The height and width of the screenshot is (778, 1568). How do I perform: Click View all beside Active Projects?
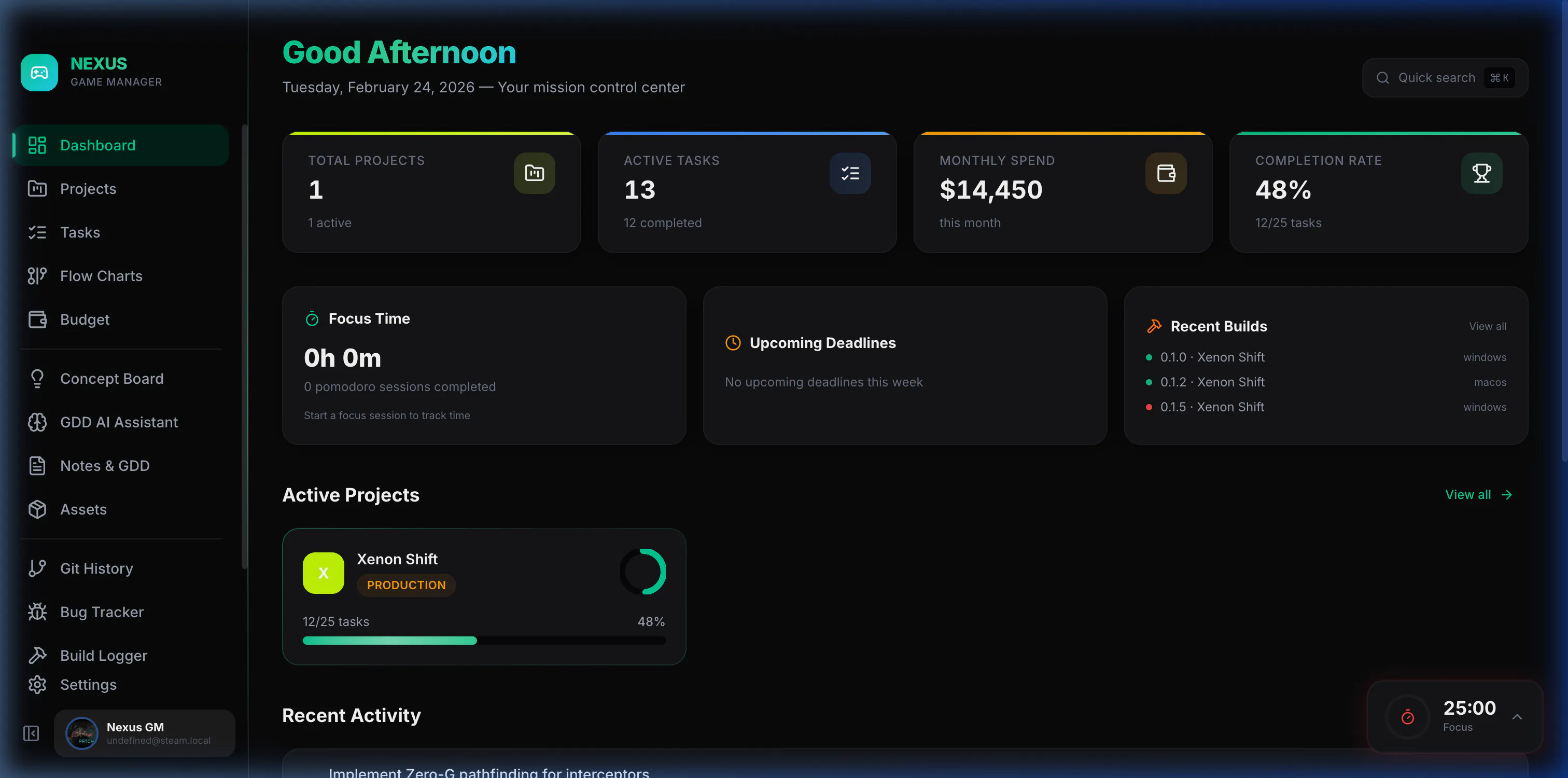[x=1479, y=495]
